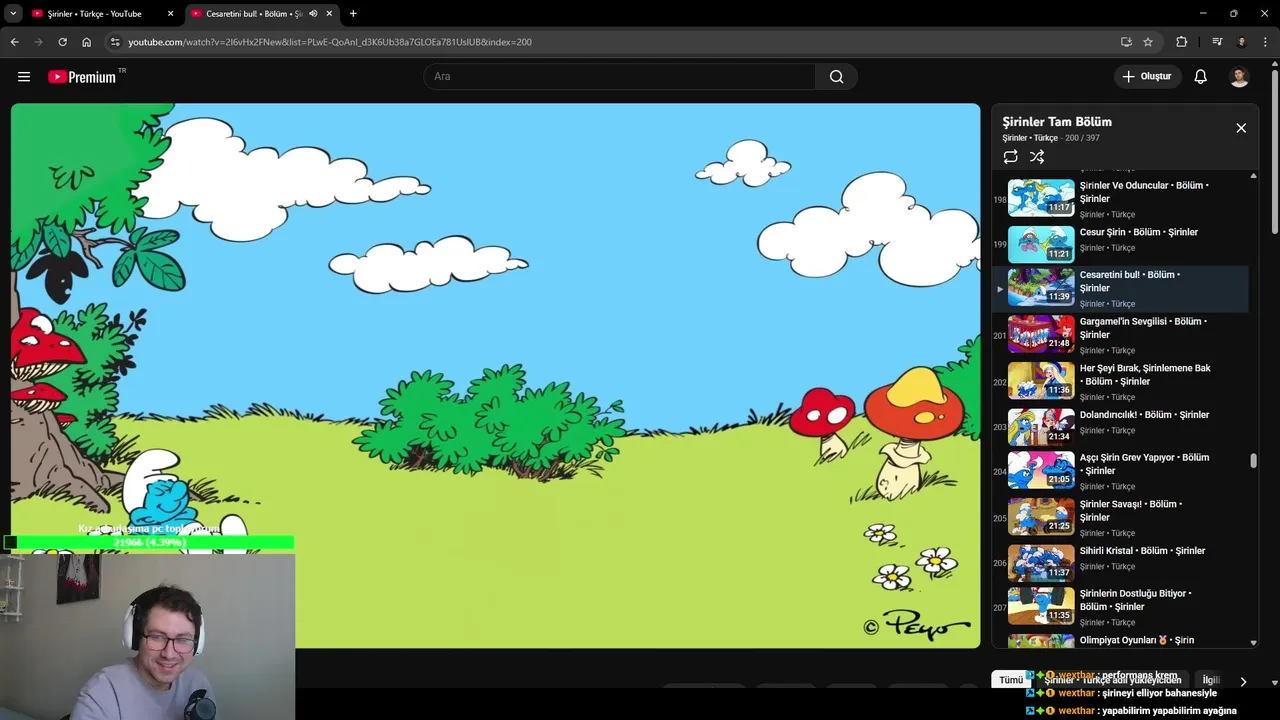
Task: Pause the Smurfs video in player
Action: pos(495,375)
